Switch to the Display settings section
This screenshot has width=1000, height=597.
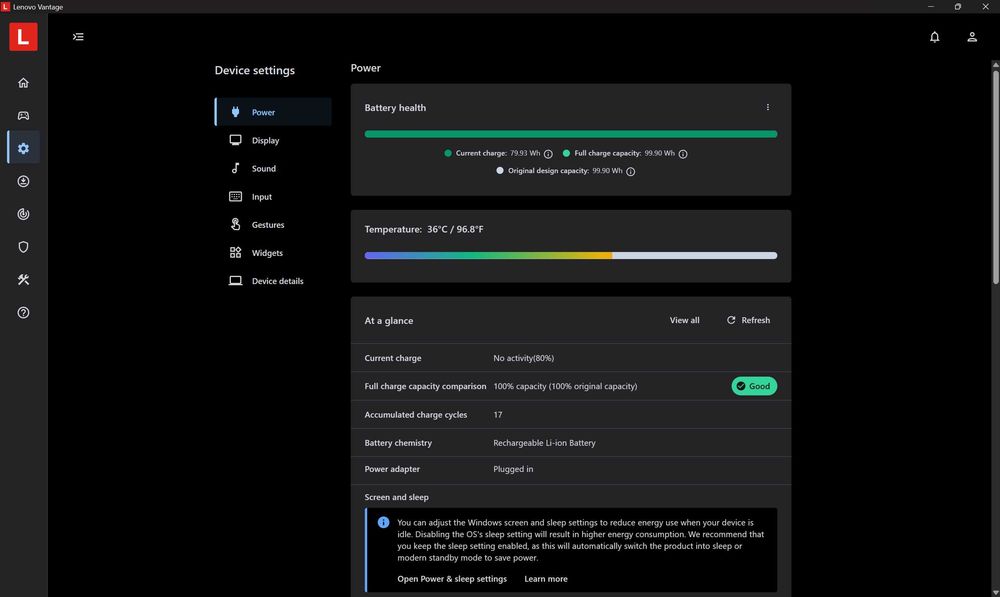(x=273, y=140)
